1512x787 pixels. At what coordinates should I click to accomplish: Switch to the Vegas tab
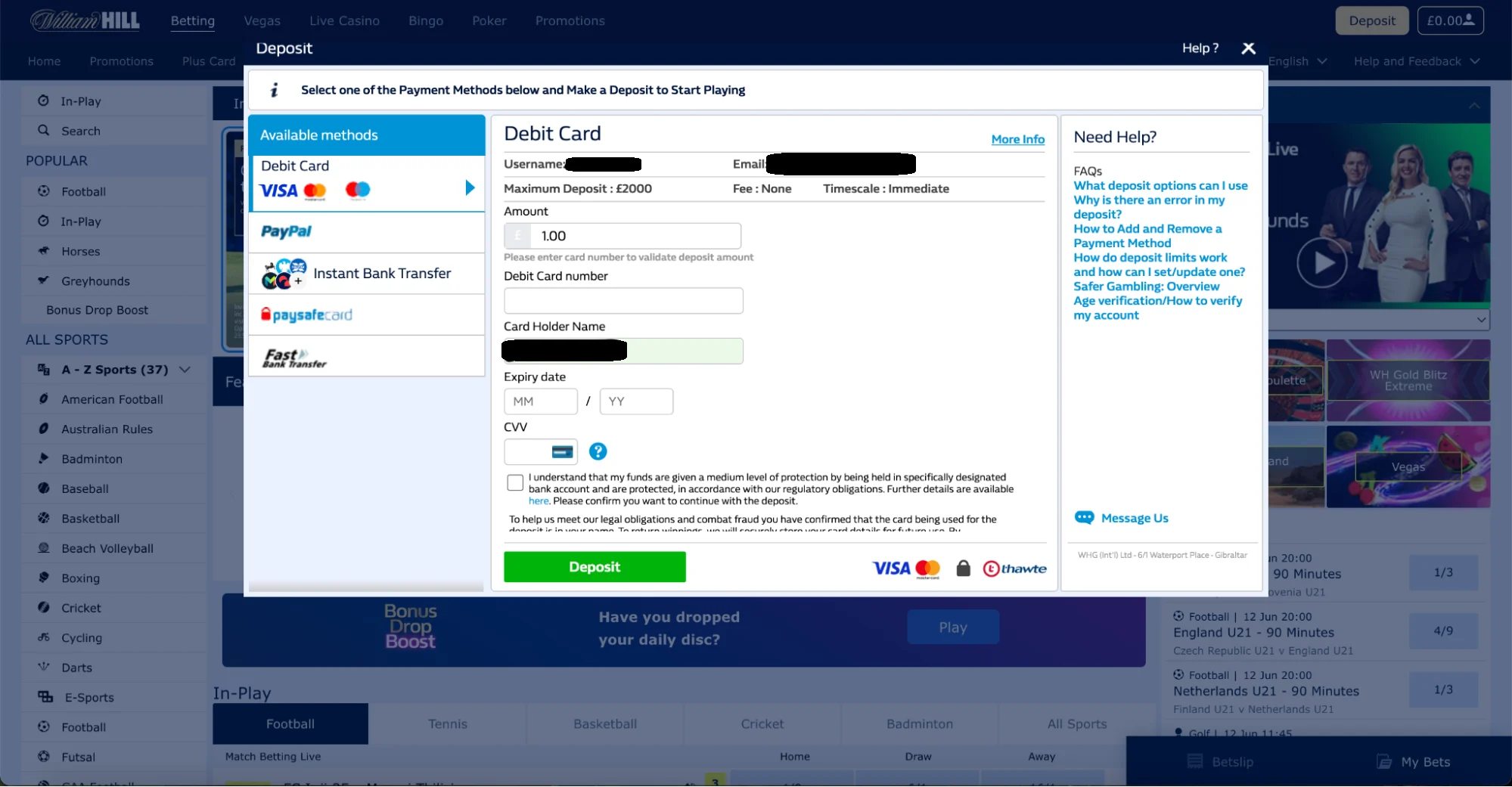262,21
